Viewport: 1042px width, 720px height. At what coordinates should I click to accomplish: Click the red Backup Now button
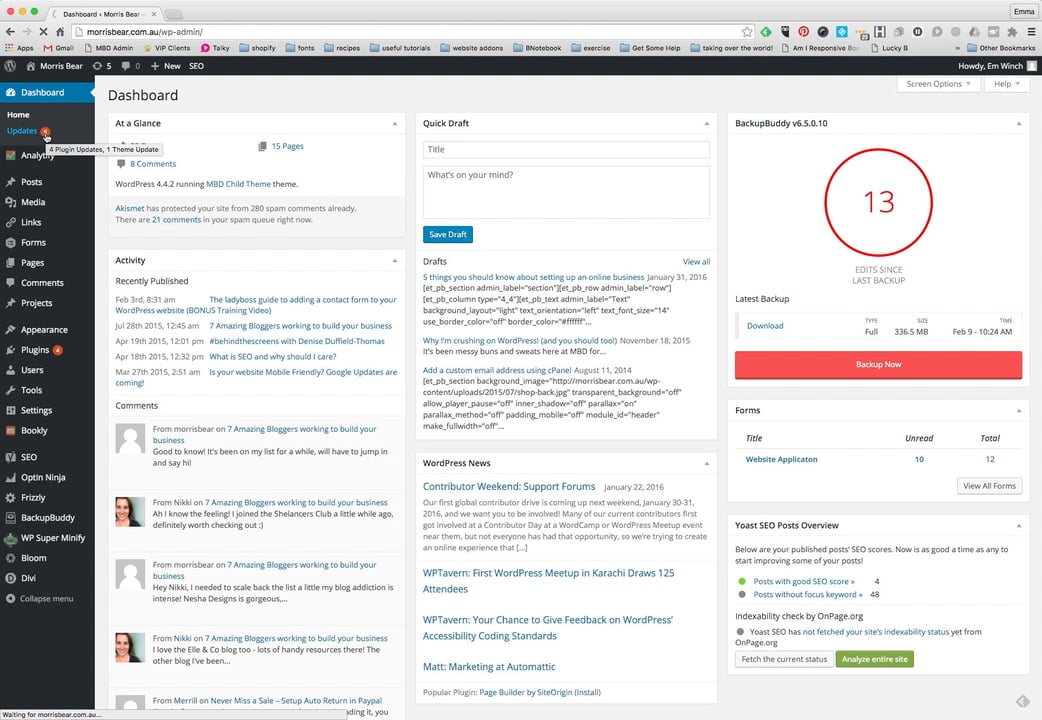tap(878, 365)
